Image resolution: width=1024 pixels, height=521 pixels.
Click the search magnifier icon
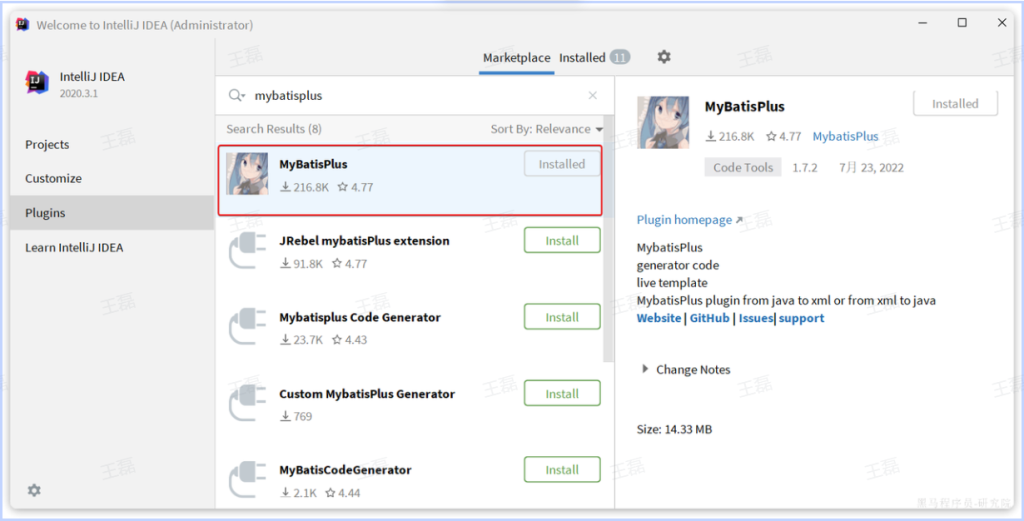pyautogui.click(x=236, y=96)
